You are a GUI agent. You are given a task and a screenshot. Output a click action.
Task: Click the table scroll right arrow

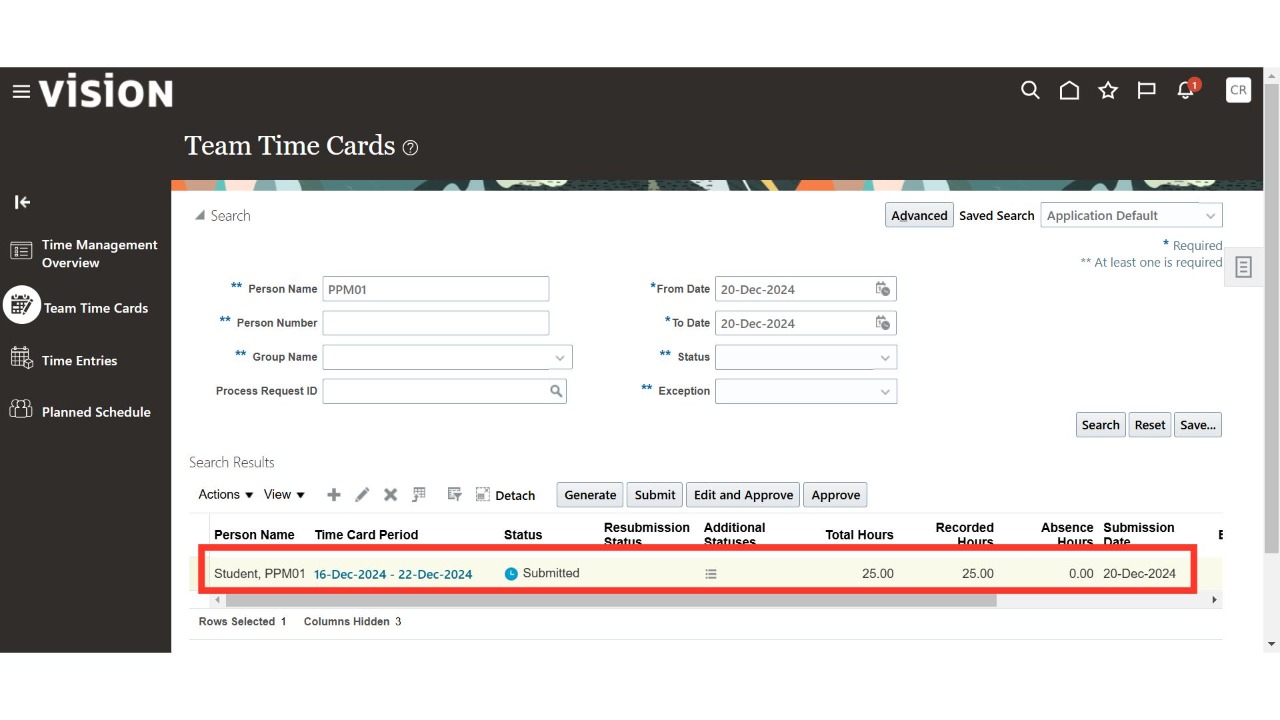[x=1215, y=600]
